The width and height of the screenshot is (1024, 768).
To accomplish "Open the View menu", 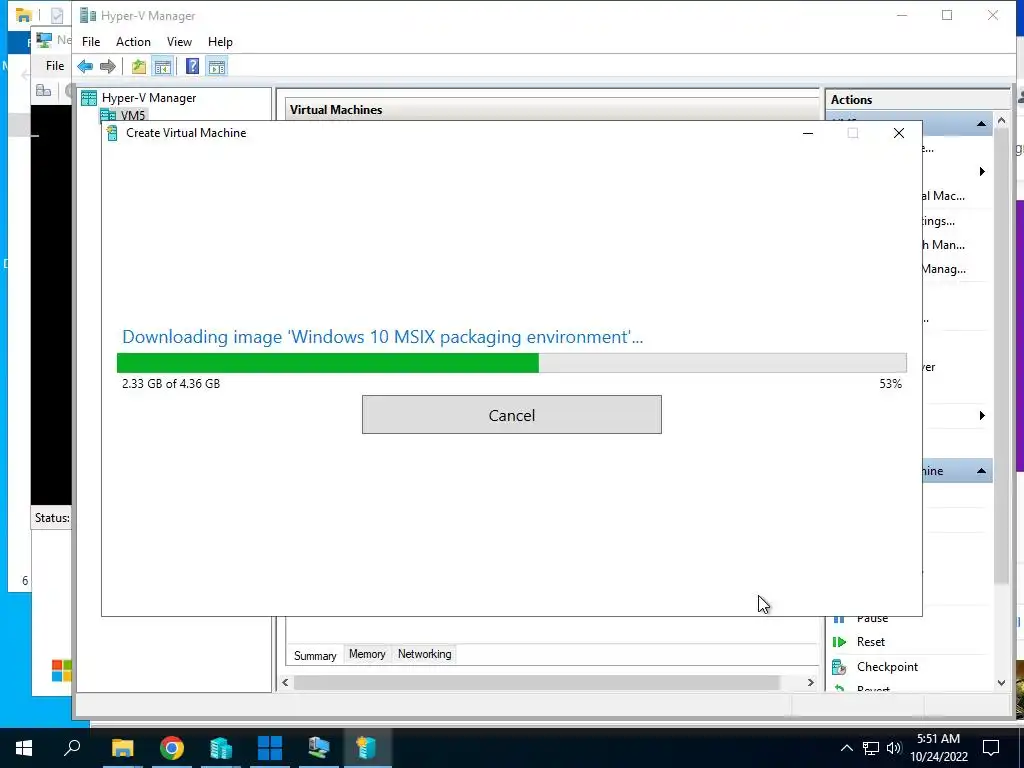I will click(x=179, y=42).
